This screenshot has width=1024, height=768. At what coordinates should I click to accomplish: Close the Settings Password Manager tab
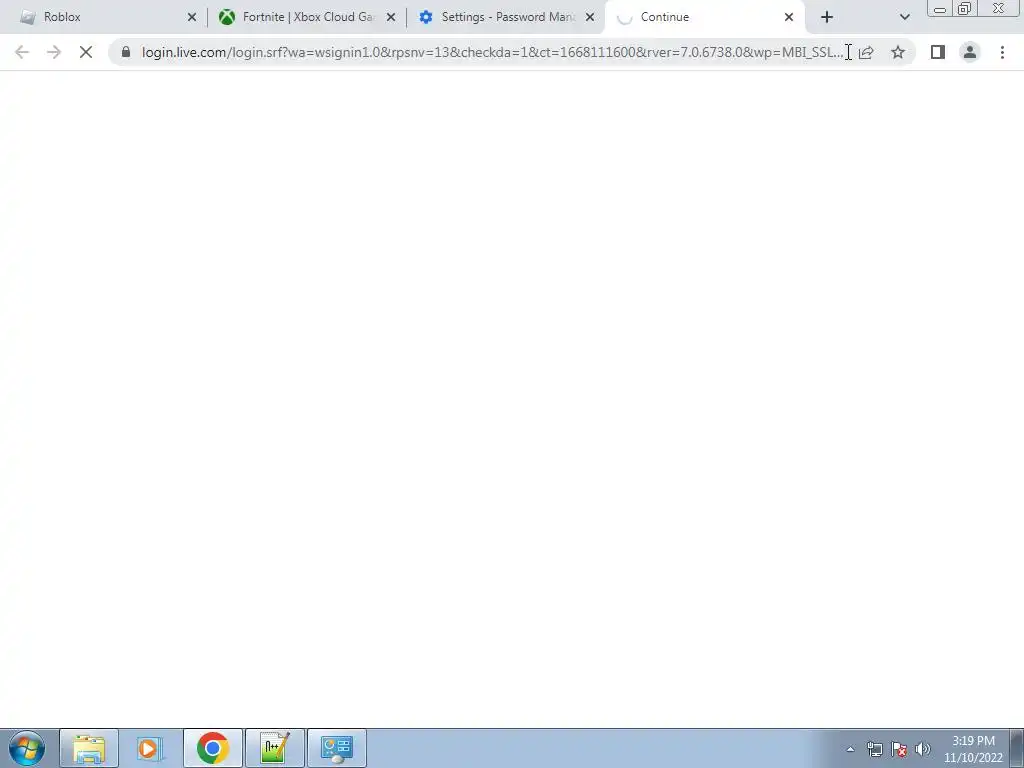click(x=590, y=18)
